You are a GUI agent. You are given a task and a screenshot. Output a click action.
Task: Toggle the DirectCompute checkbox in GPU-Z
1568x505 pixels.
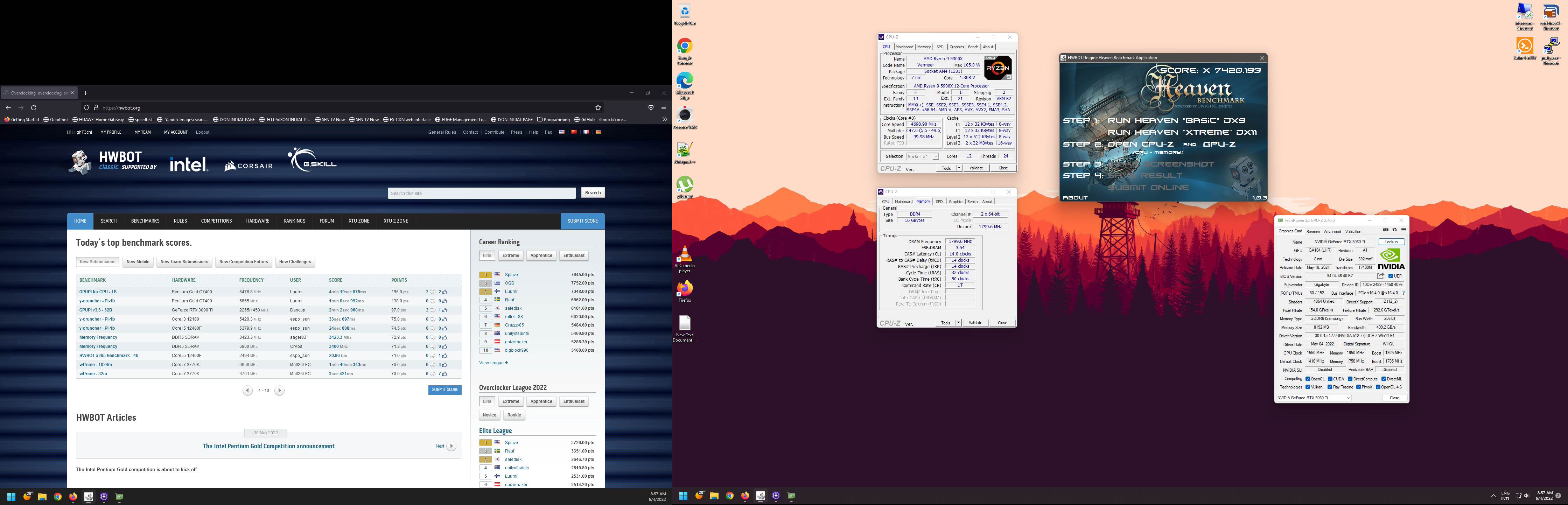coord(1350,379)
